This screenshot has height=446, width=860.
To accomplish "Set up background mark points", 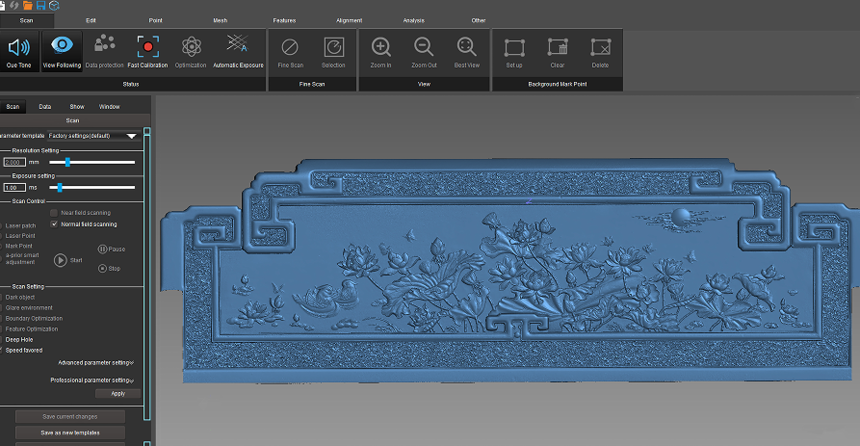I will (514, 48).
